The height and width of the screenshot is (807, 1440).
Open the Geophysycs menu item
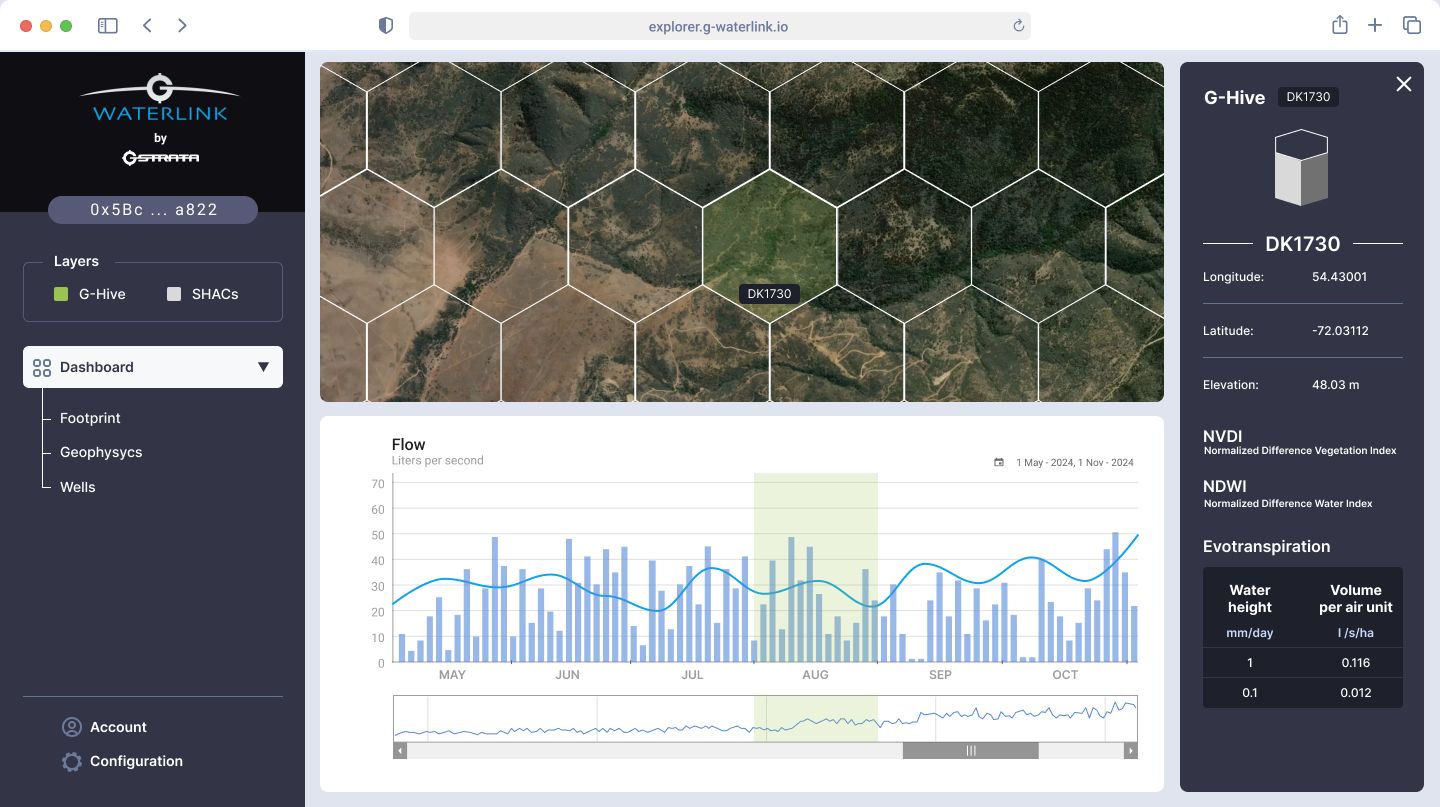101,452
